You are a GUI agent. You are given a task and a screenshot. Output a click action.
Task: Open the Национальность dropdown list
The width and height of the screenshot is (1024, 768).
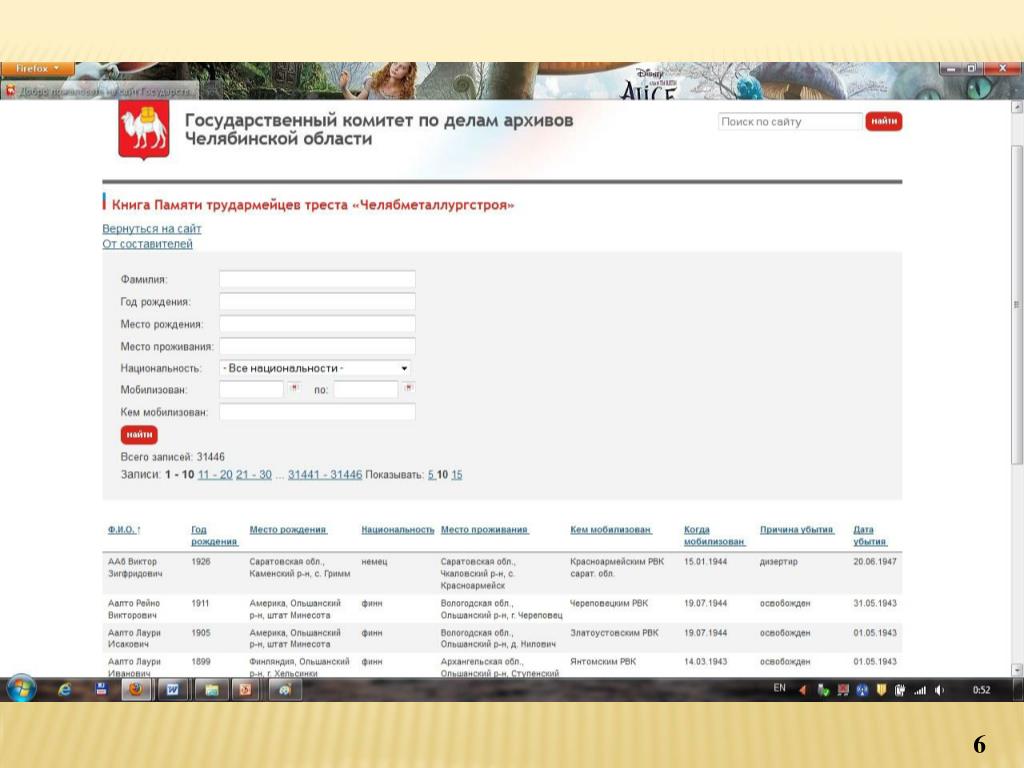(315, 368)
